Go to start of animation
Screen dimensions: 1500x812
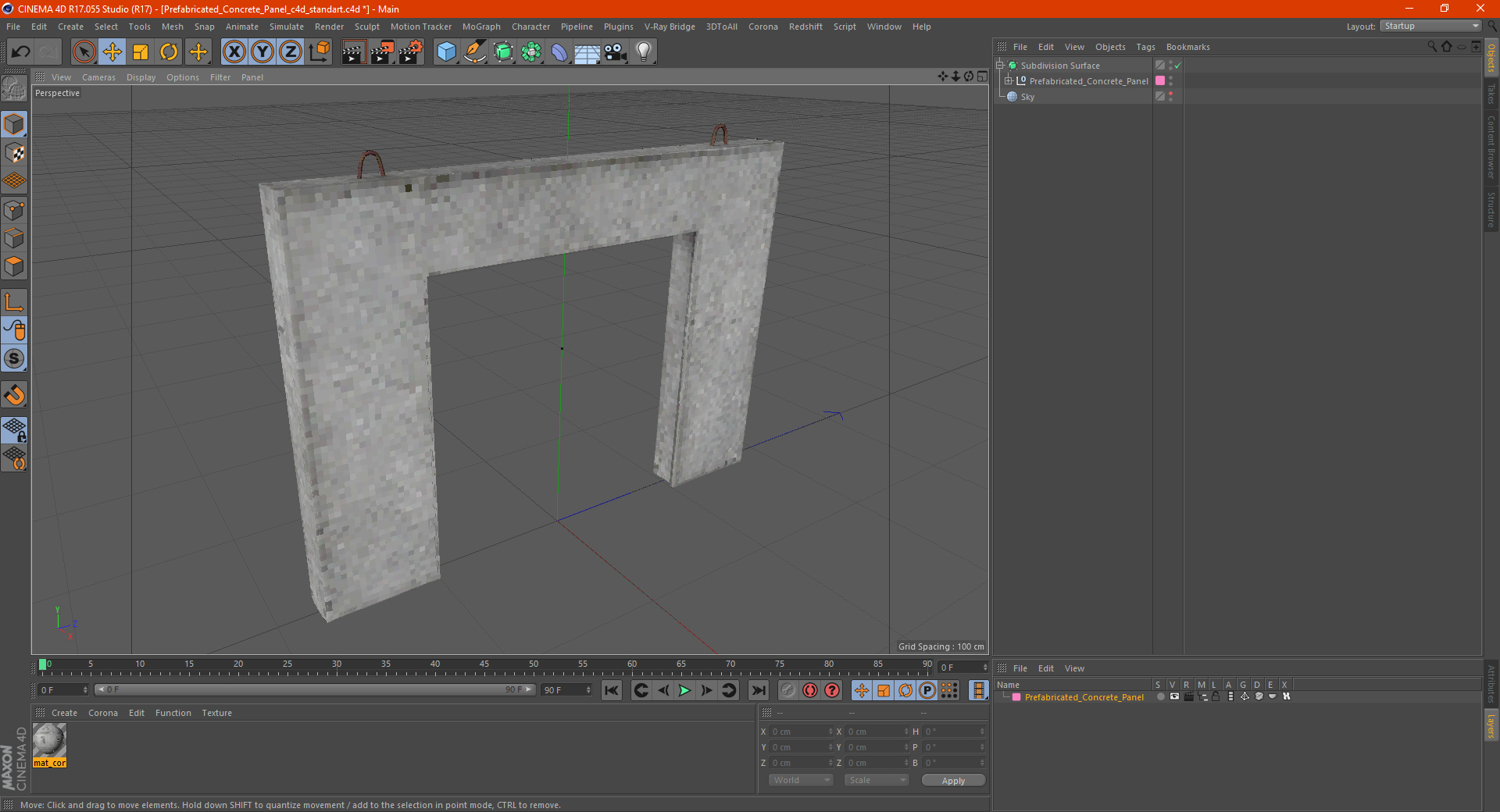[x=612, y=690]
